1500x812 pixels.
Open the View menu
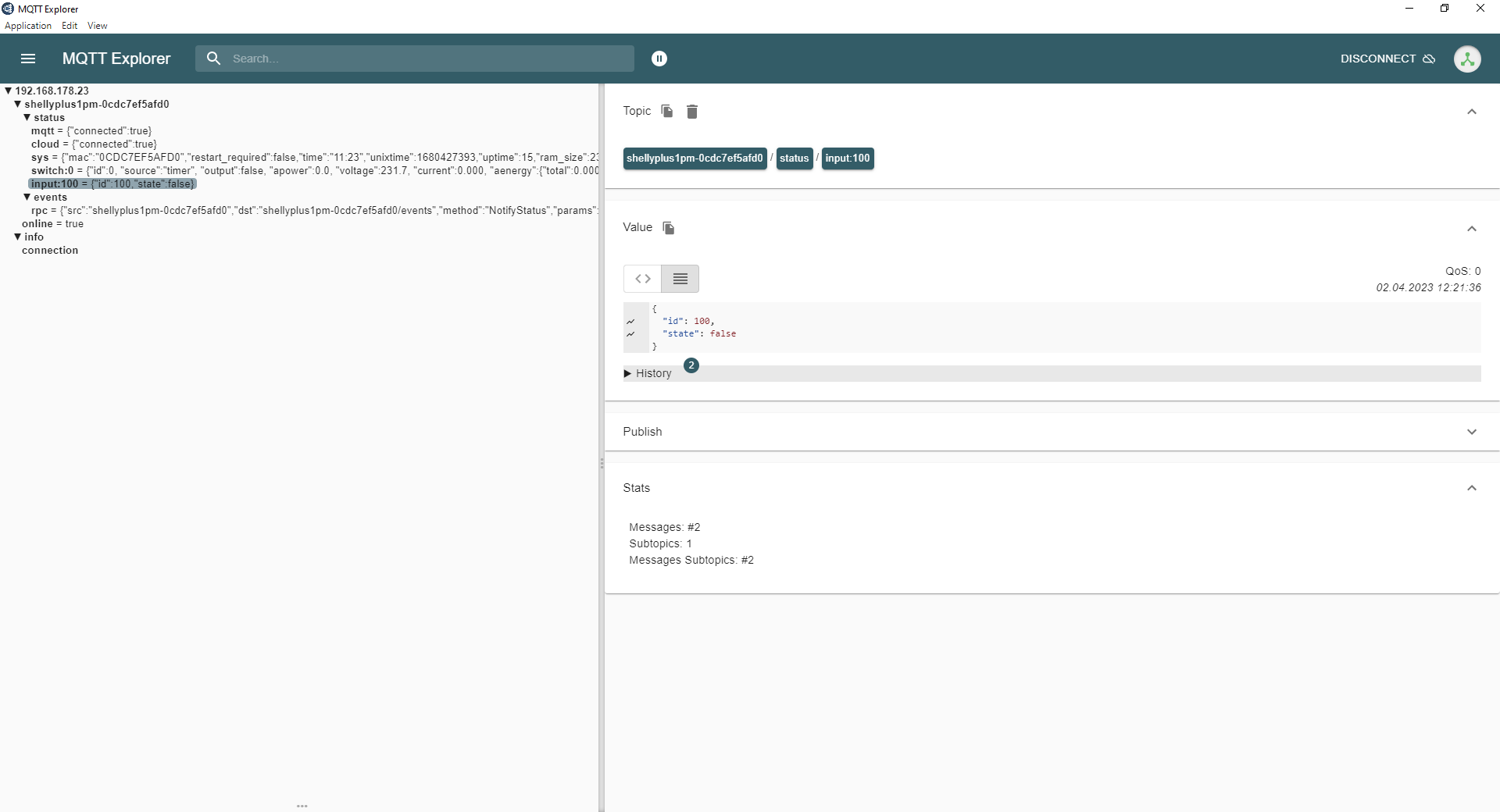coord(98,26)
